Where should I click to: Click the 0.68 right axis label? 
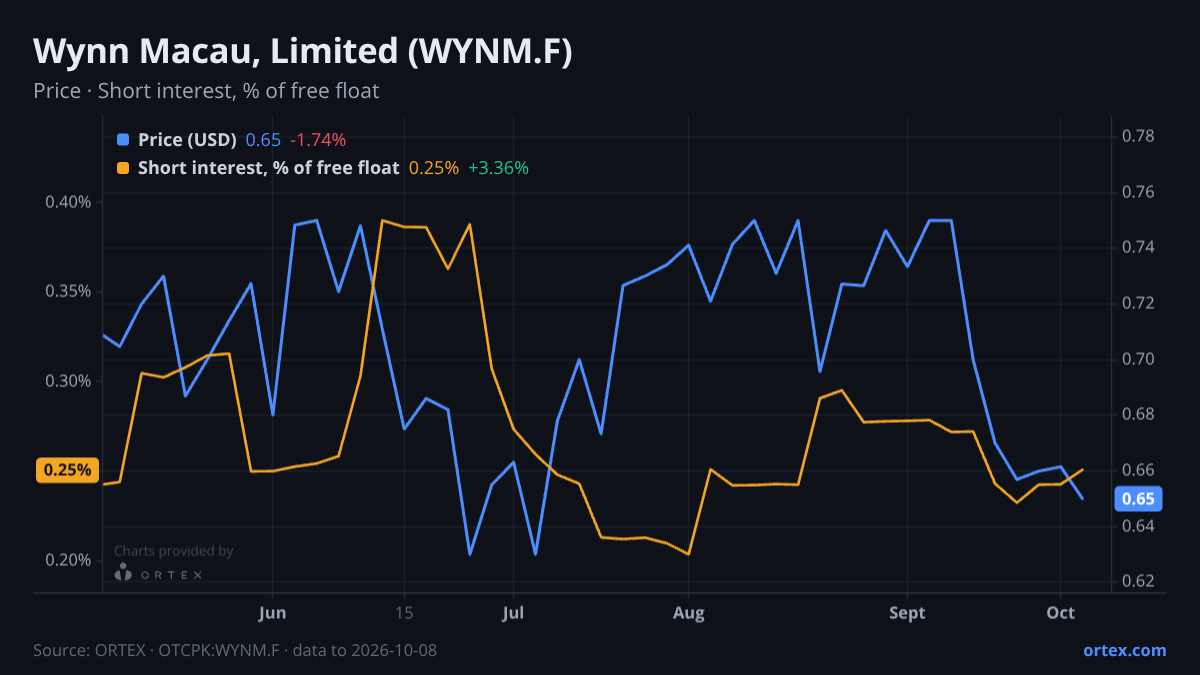click(x=1139, y=414)
